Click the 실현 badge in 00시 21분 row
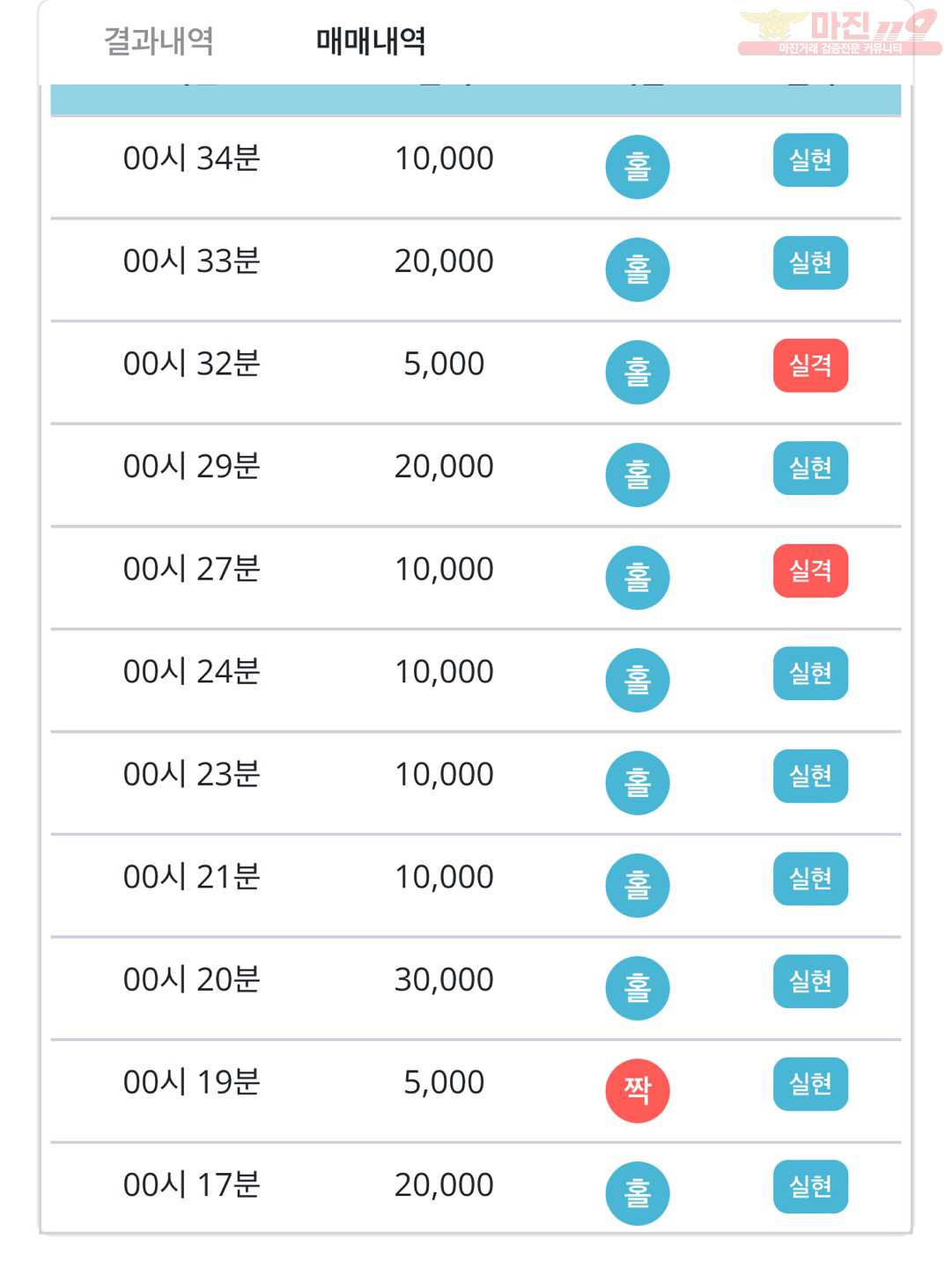The height and width of the screenshot is (1268, 952). click(x=810, y=879)
